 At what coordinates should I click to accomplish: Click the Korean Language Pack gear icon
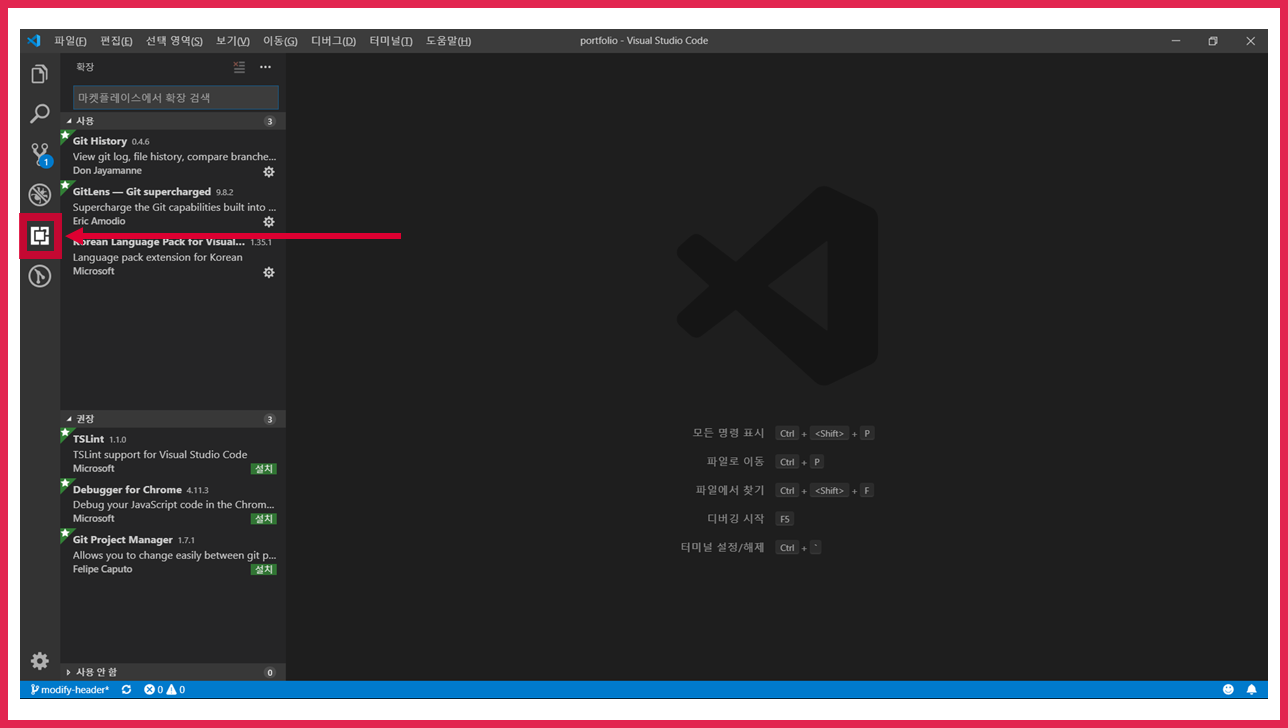[x=268, y=272]
